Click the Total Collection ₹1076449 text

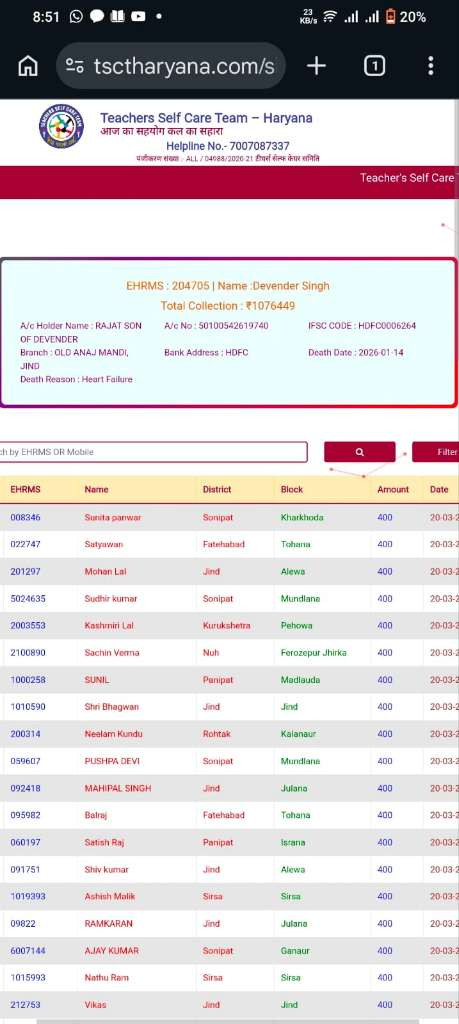coord(228,306)
